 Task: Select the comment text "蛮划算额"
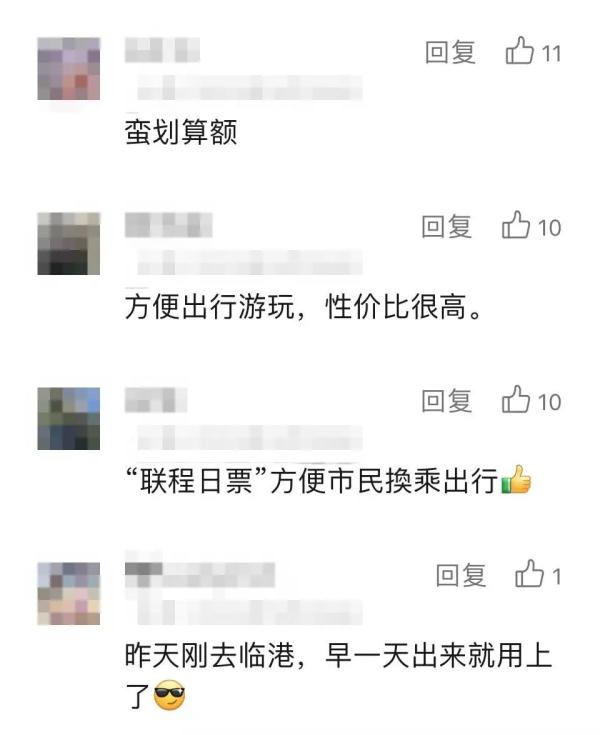[x=181, y=132]
